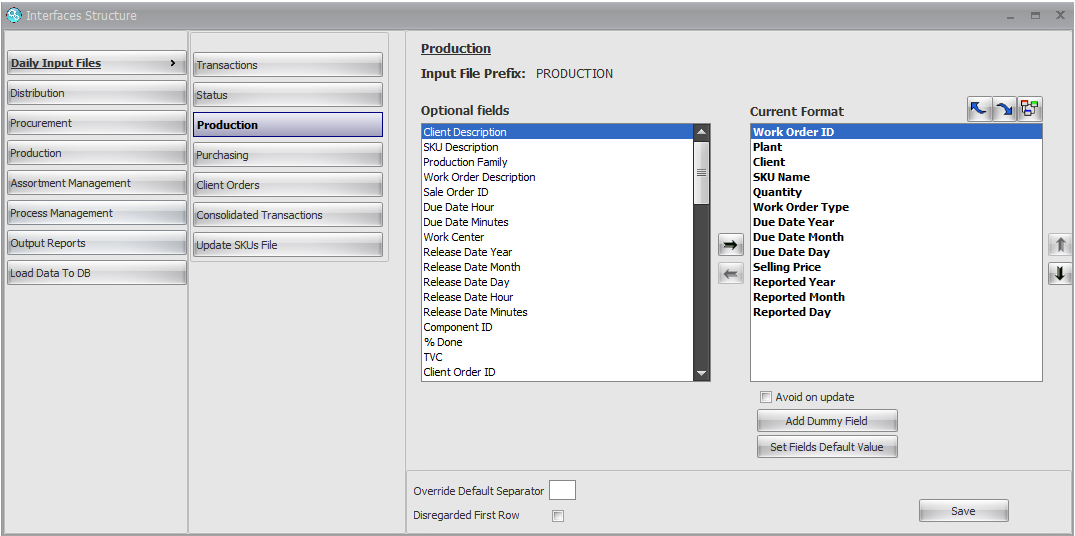Select Release Date Hour optional field
The image size is (1075, 536).
pyautogui.click(x=557, y=297)
